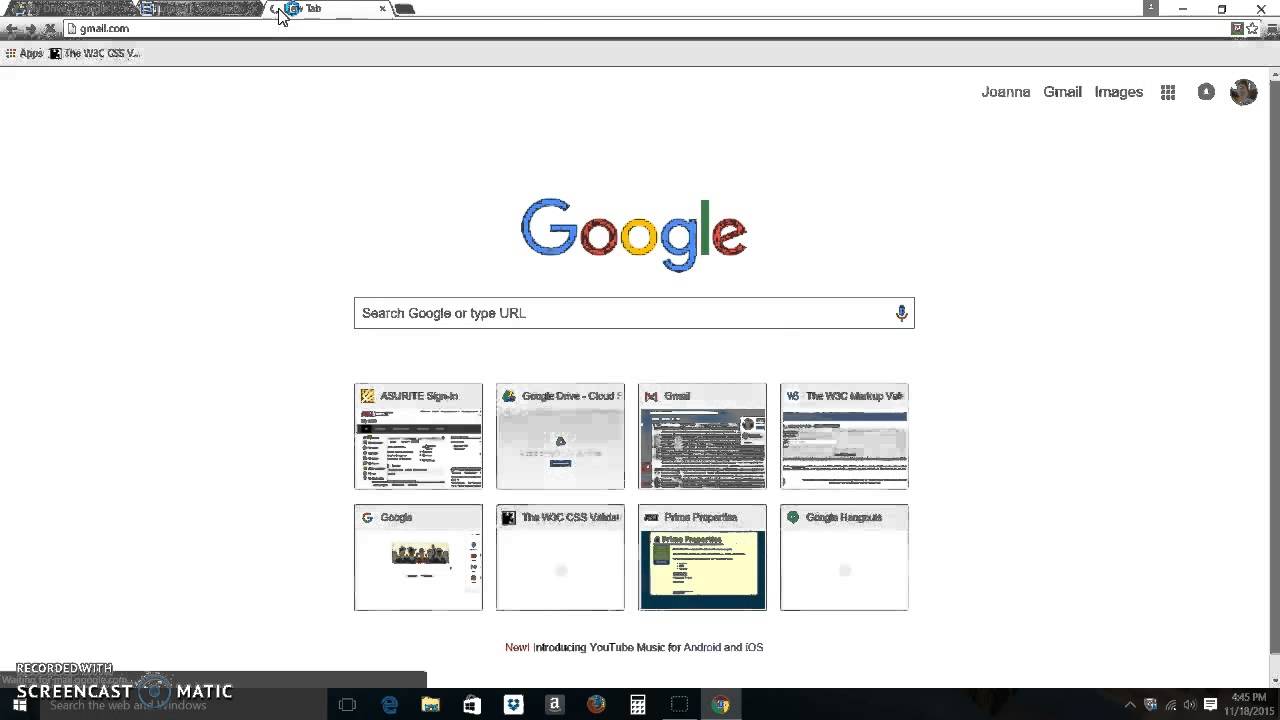Image resolution: width=1280 pixels, height=720 pixels.
Task: Open The W3C CSS Validation thumbnail
Action: (560, 557)
